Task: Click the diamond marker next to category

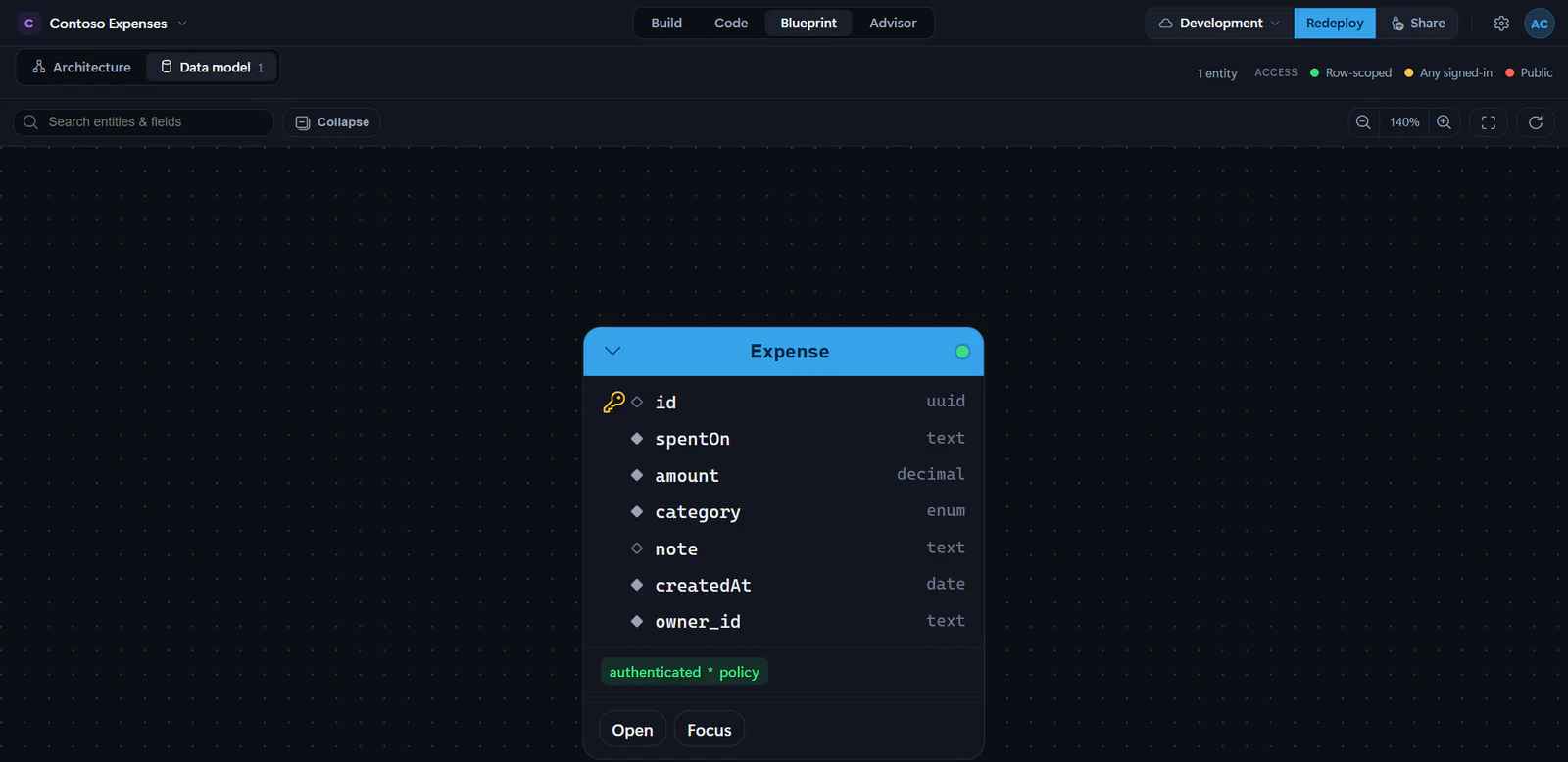Action: coord(637,511)
